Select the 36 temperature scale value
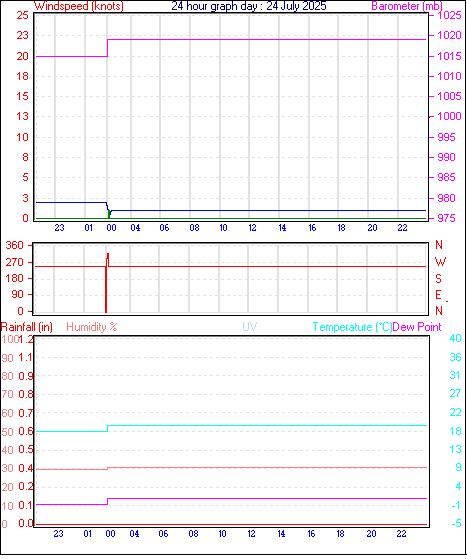 [455, 357]
